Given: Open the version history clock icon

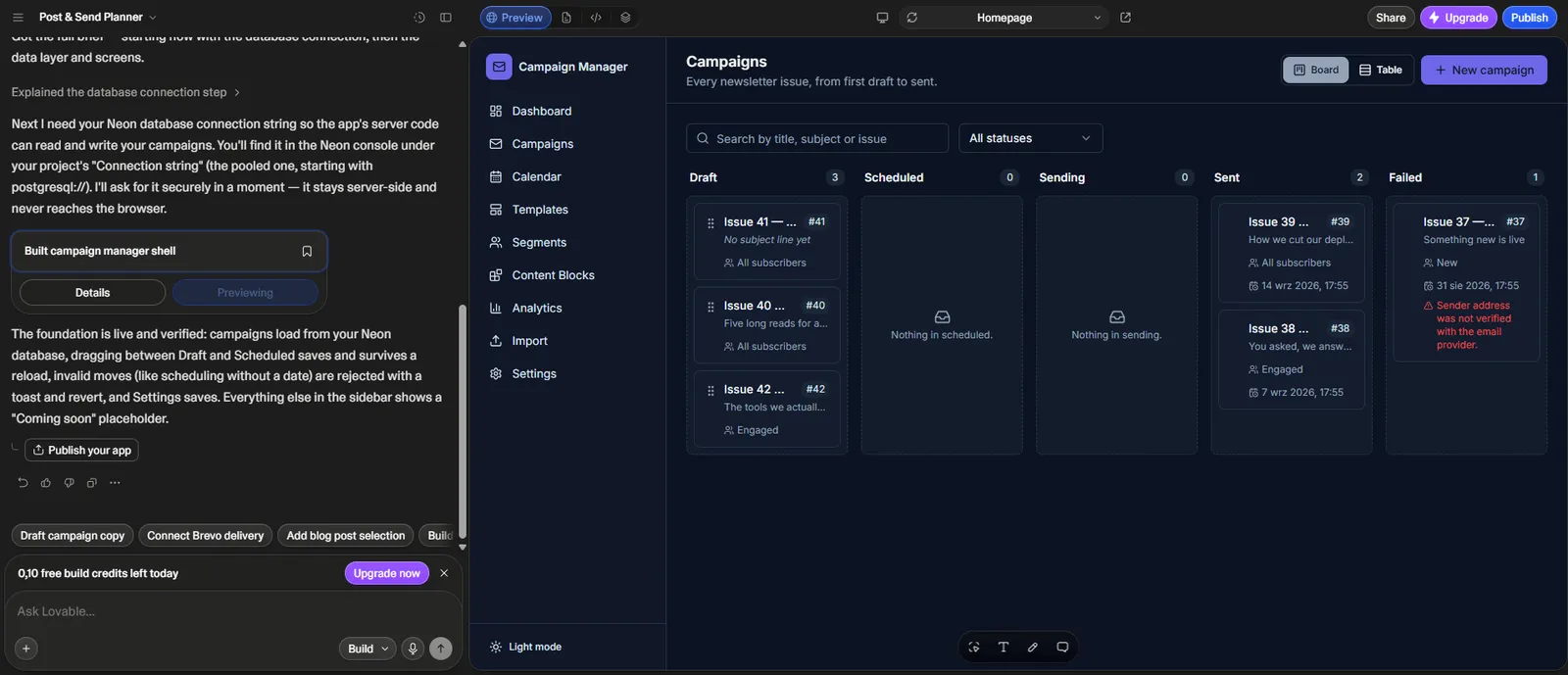Looking at the screenshot, I should (419, 18).
